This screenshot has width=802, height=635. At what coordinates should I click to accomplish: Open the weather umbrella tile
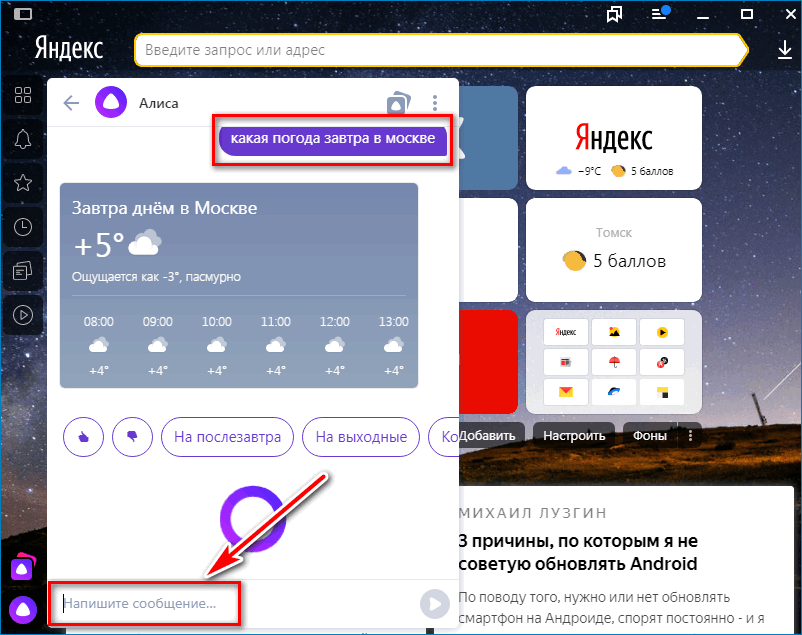615,362
